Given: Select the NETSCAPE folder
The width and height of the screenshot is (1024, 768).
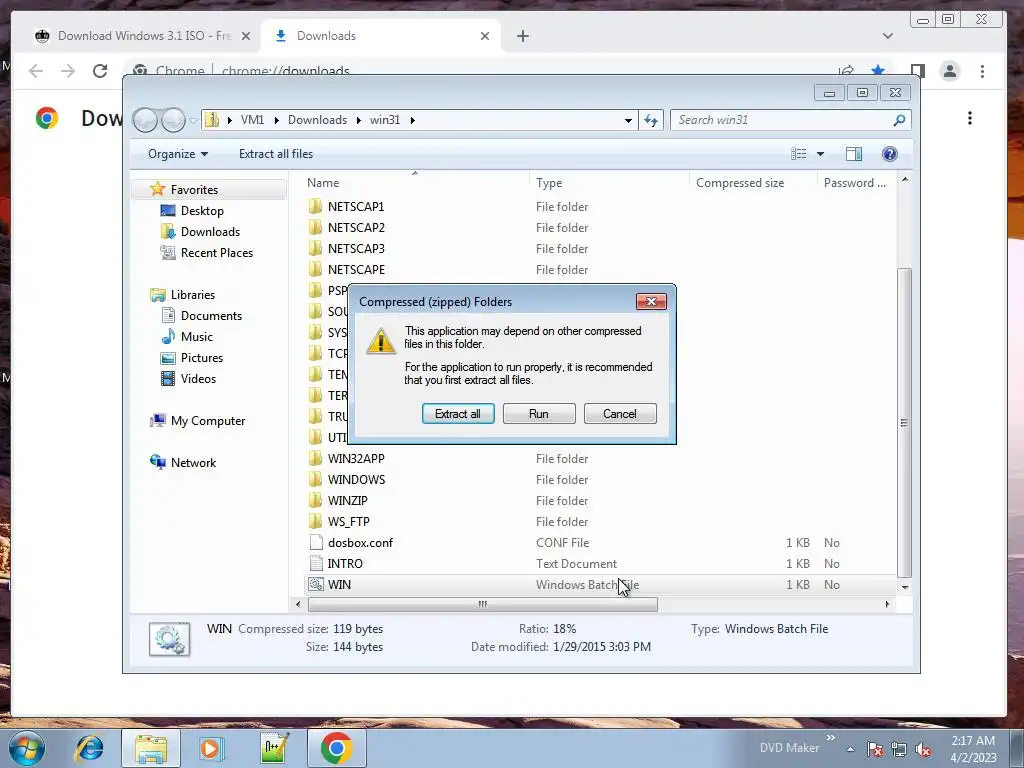Looking at the screenshot, I should [x=356, y=269].
